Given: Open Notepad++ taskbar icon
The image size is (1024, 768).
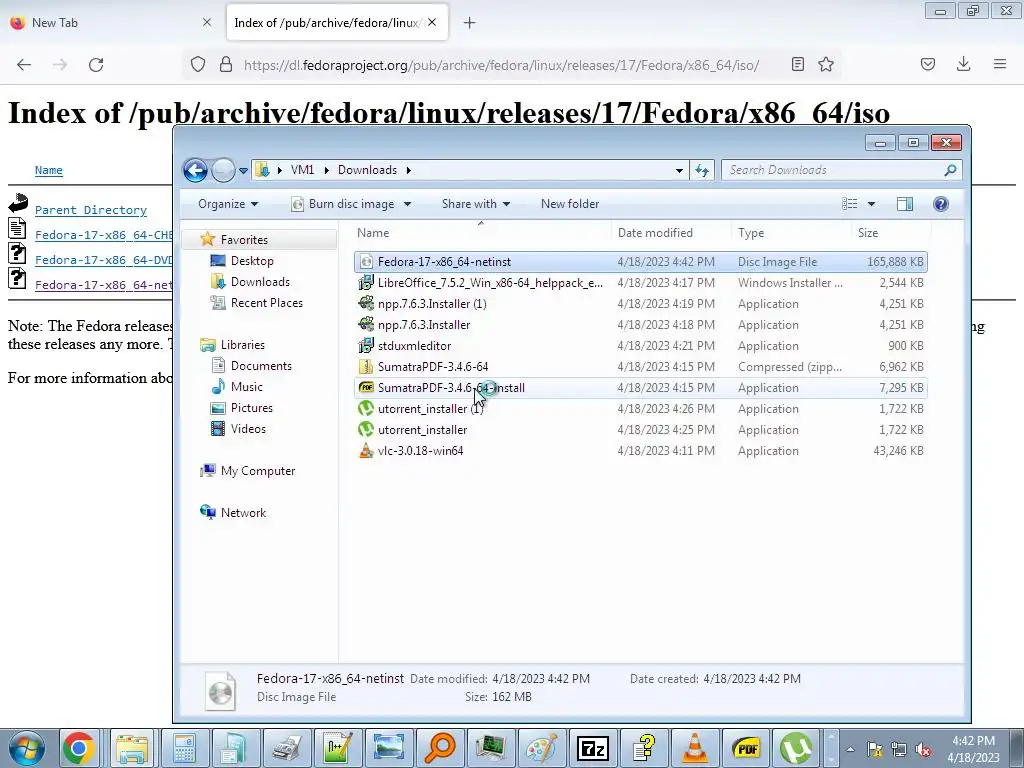Looking at the screenshot, I should pos(338,748).
